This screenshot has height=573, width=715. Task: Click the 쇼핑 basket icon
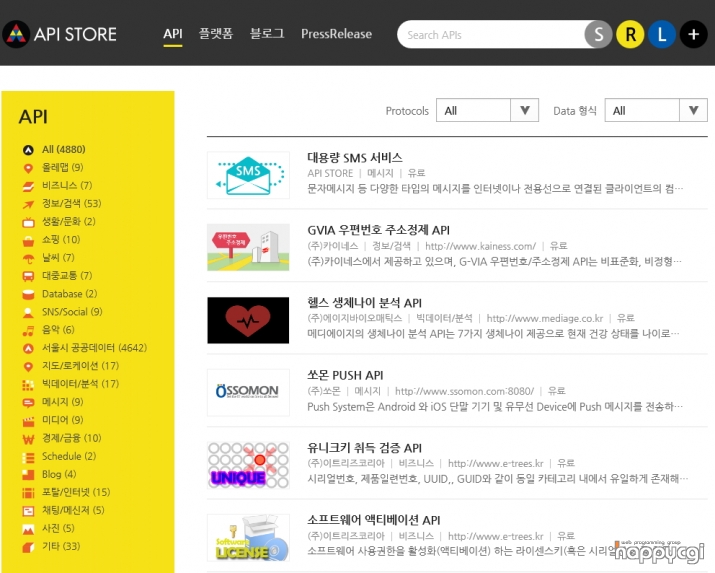pyautogui.click(x=28, y=240)
